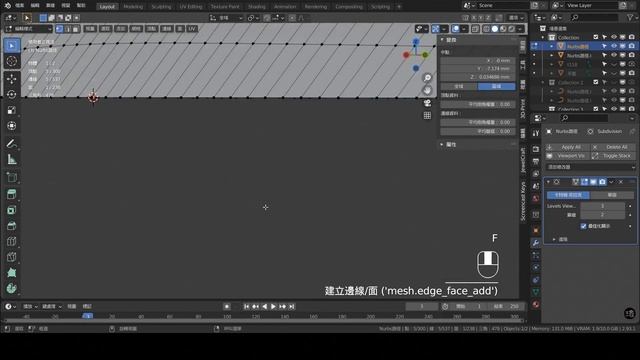Open the transform orientation dropdown
The width and height of the screenshot is (640, 360).
click(227, 18)
